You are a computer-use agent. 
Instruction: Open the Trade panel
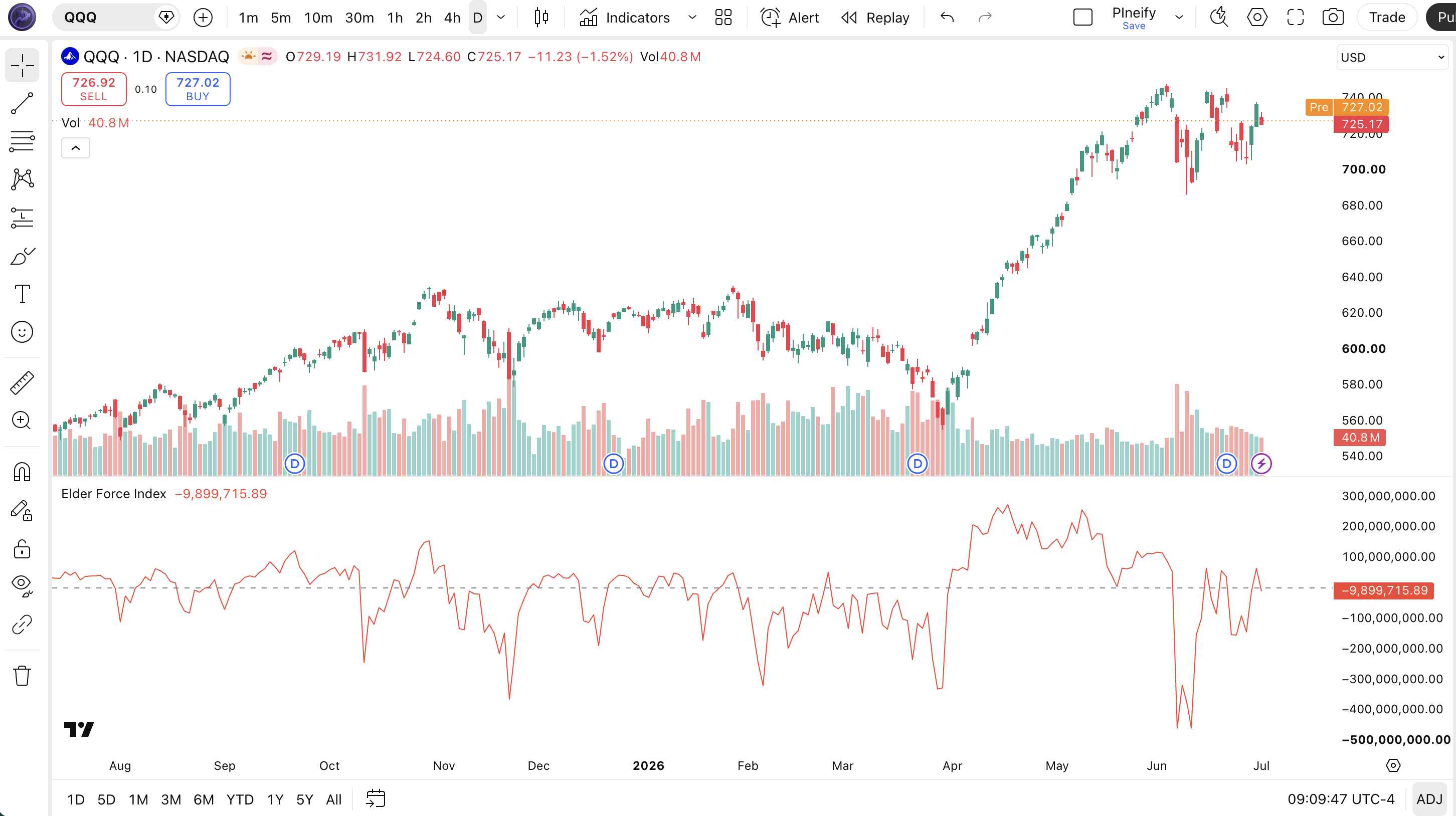click(1387, 18)
